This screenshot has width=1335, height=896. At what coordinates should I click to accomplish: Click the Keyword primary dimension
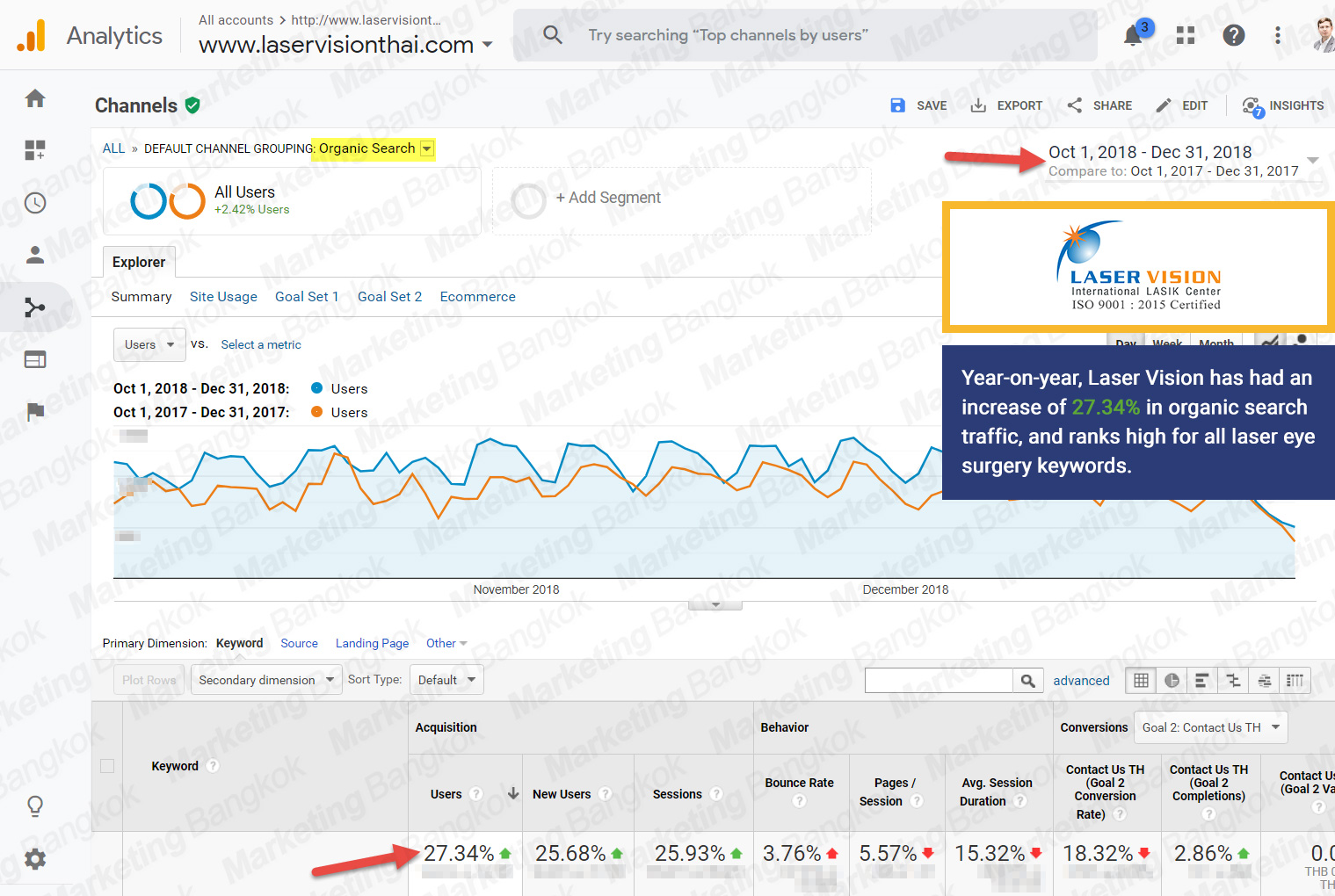[239, 643]
